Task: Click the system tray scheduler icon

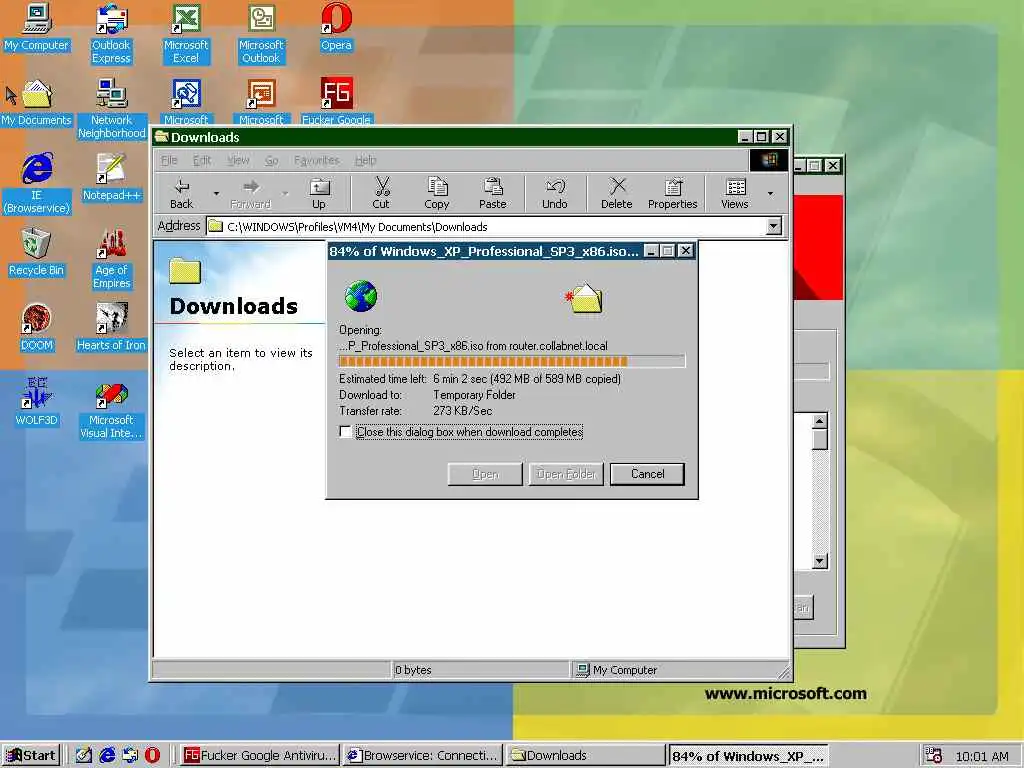Action: coord(933,756)
